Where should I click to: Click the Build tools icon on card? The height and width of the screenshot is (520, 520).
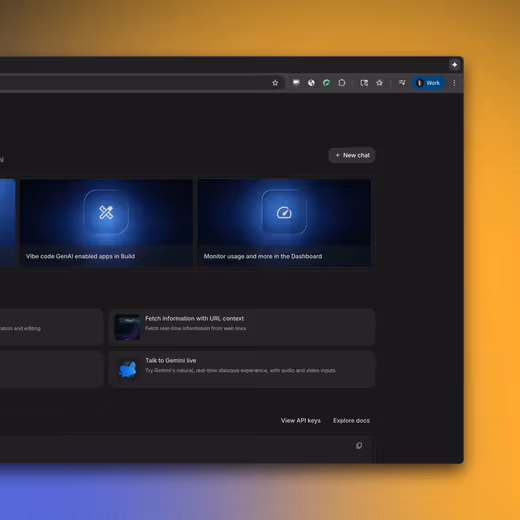pyautogui.click(x=106, y=212)
